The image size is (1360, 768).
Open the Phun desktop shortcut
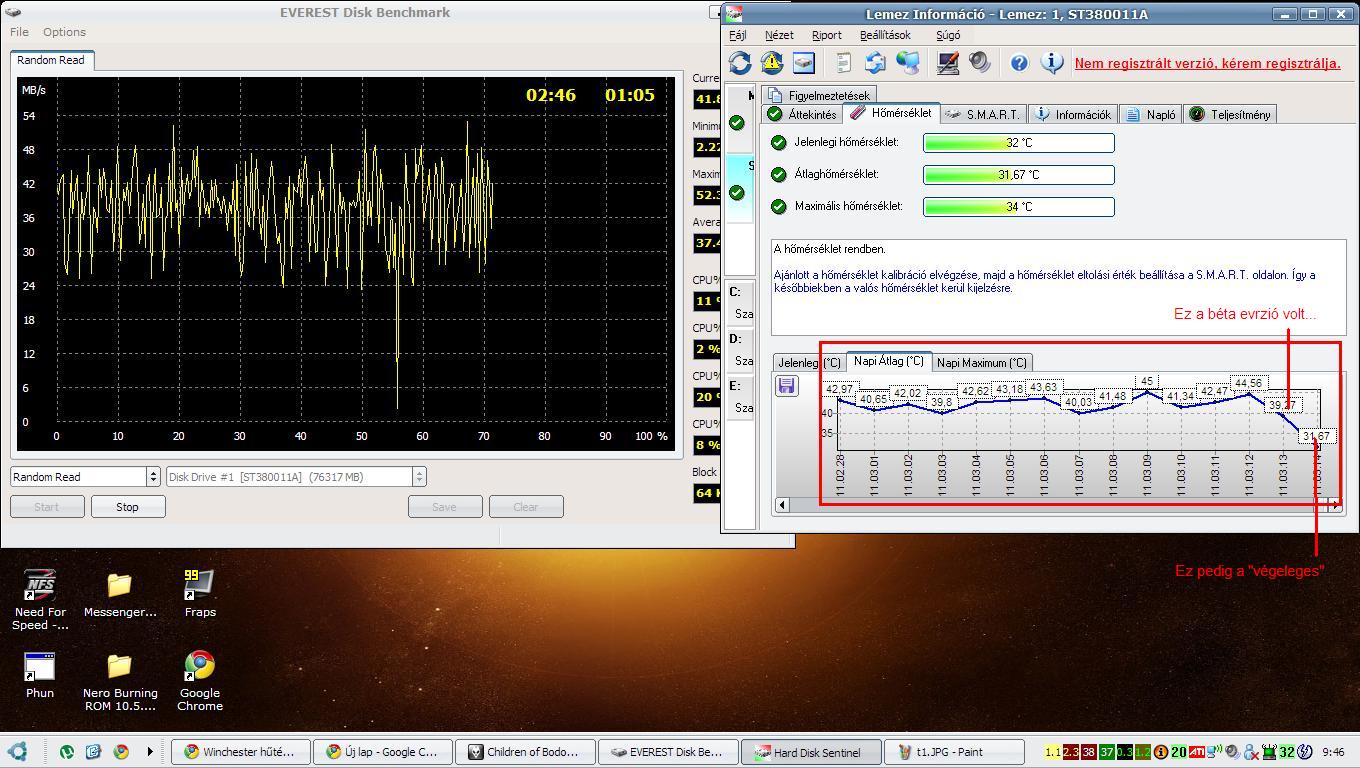coord(40,674)
